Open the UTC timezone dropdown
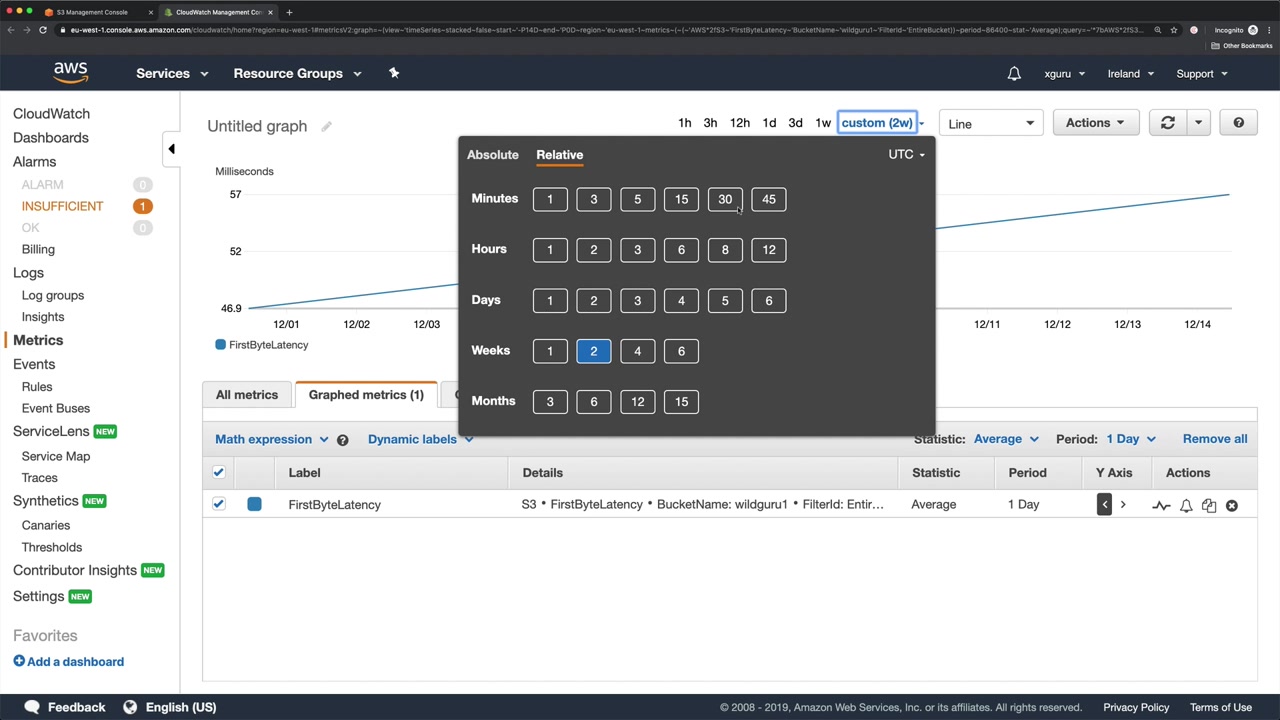This screenshot has width=1280, height=720. tap(906, 154)
